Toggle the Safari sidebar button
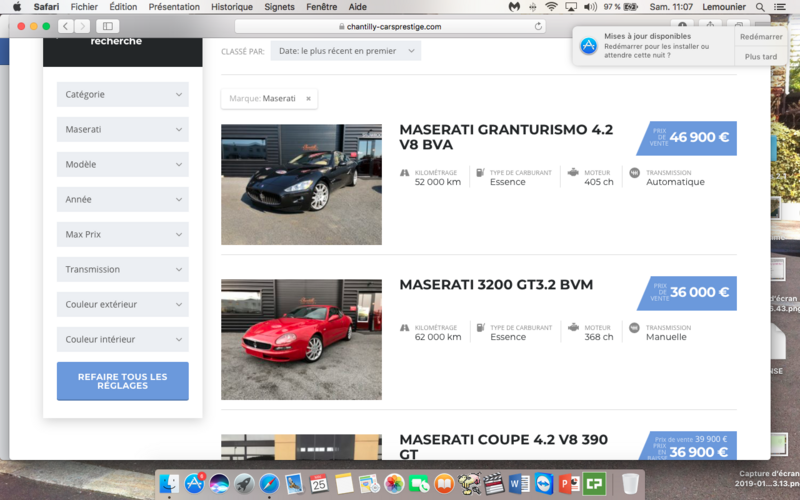This screenshot has width=800, height=500. [108, 26]
